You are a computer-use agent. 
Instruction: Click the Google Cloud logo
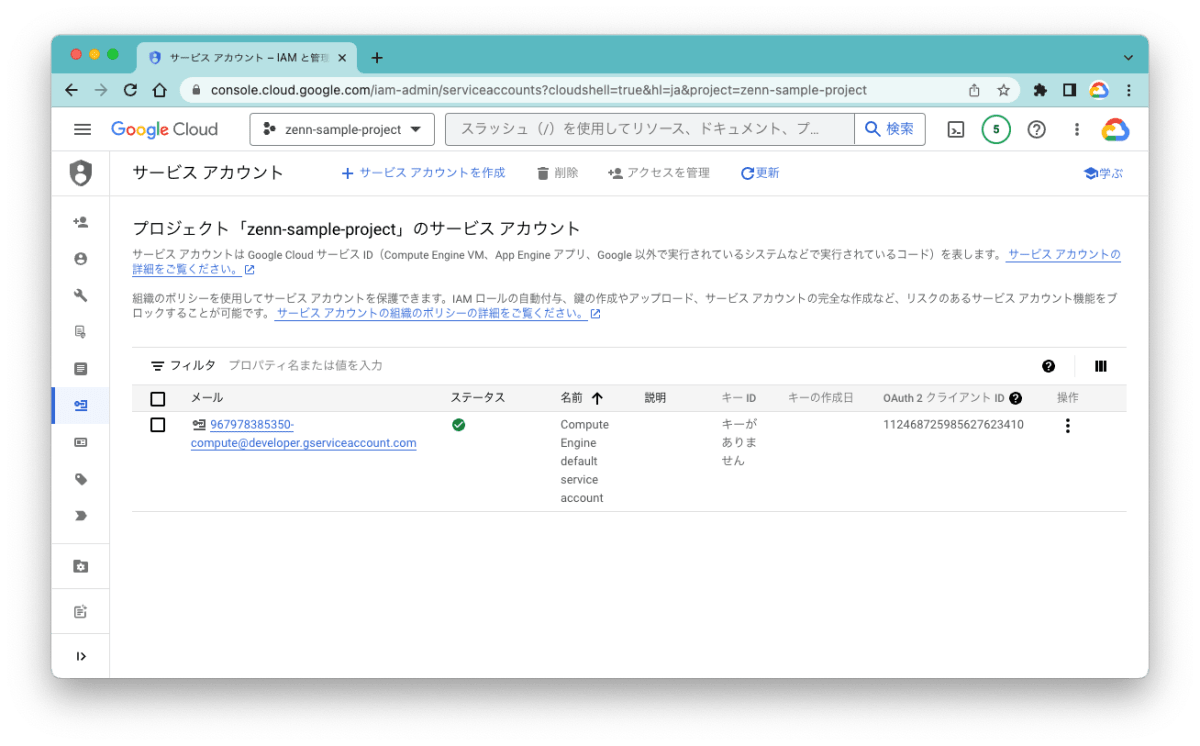pyautogui.click(x=164, y=129)
